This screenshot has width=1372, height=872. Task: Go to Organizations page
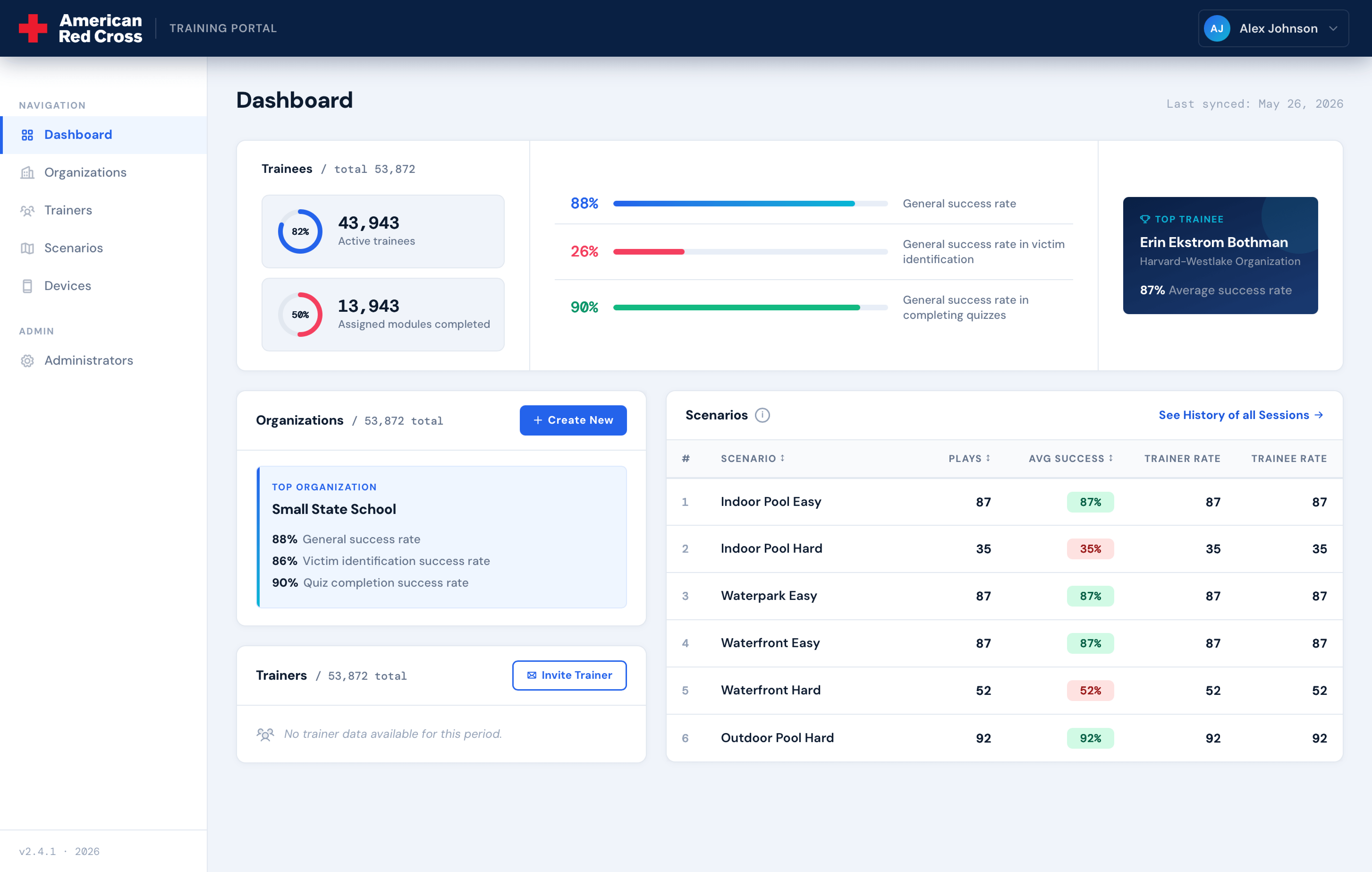pyautogui.click(x=104, y=173)
